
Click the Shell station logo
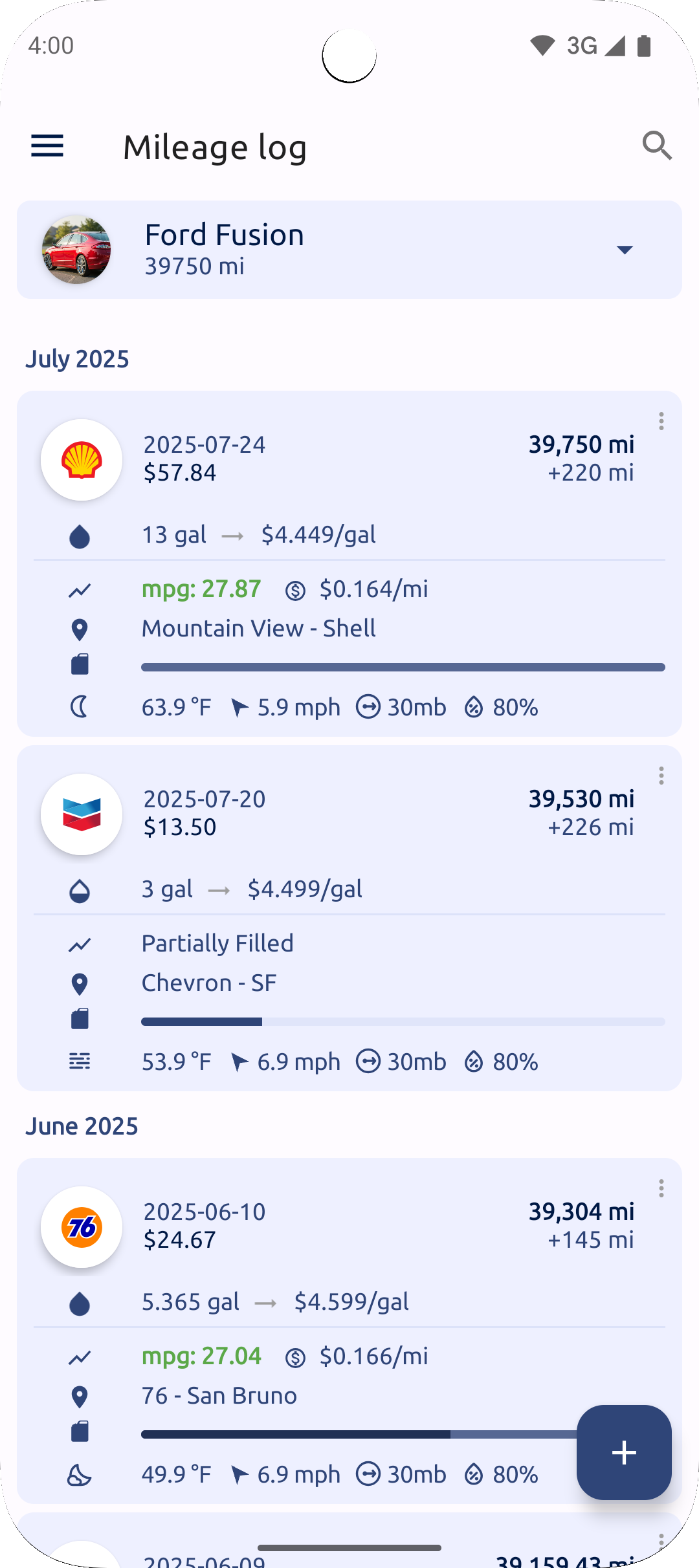[82, 460]
